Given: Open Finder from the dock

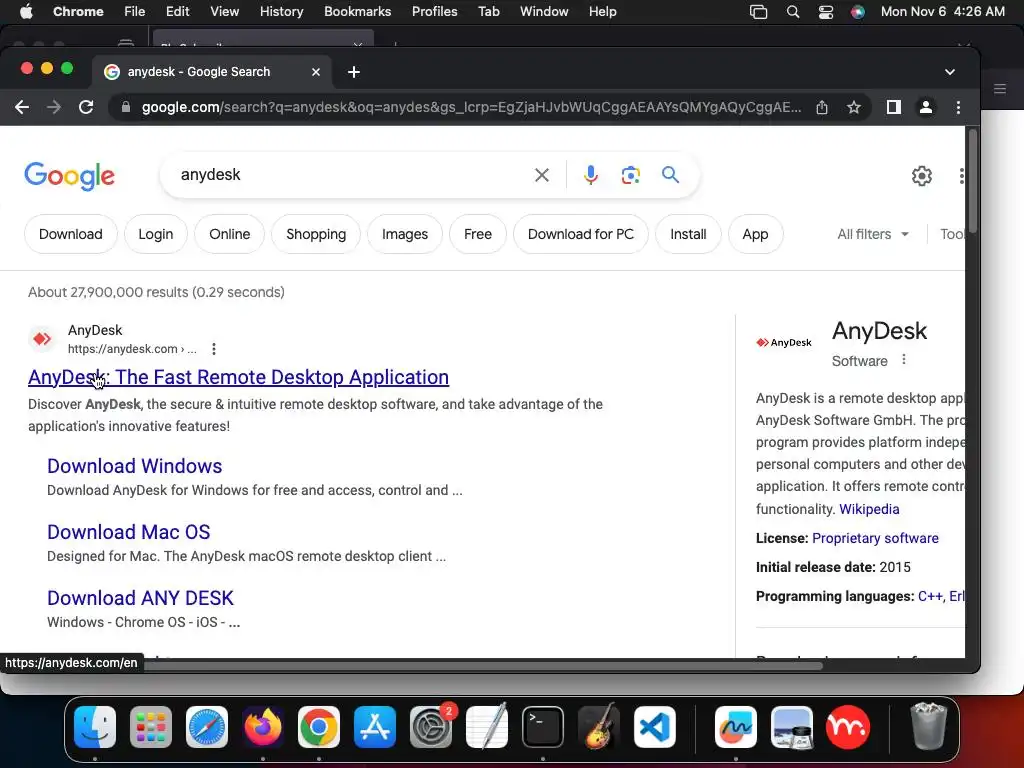Looking at the screenshot, I should (95, 727).
